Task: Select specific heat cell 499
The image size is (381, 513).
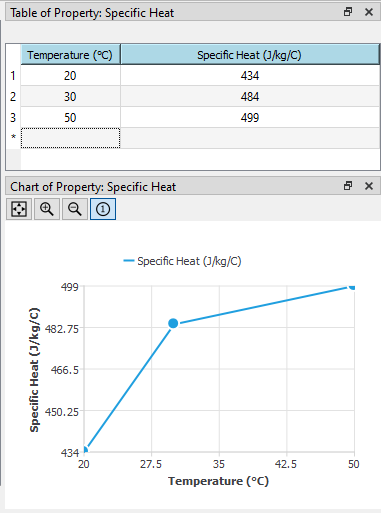Action: tap(250, 117)
